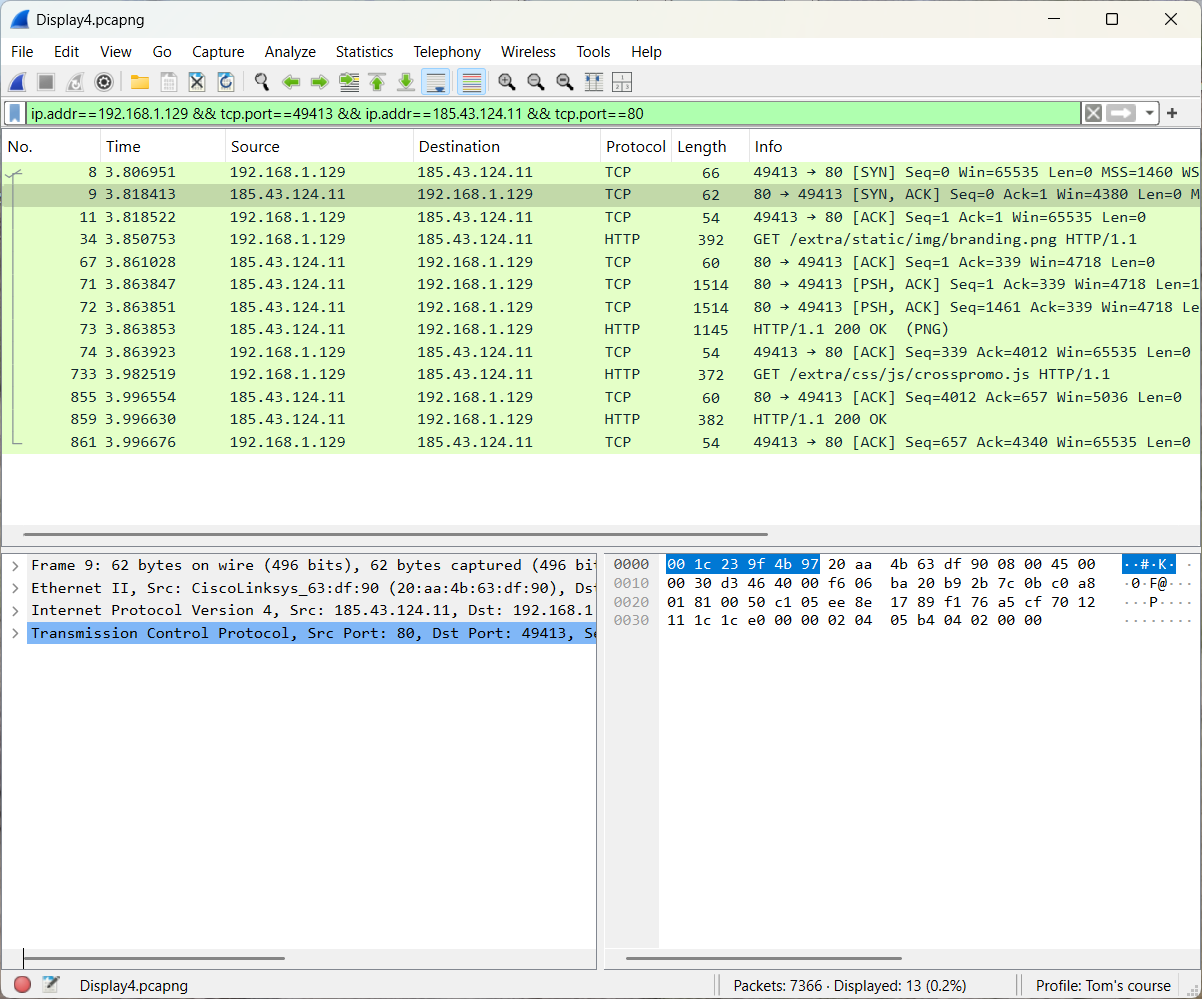1202x999 pixels.
Task: Expand Internet Protocol Version 4 row
Action: (x=15, y=611)
